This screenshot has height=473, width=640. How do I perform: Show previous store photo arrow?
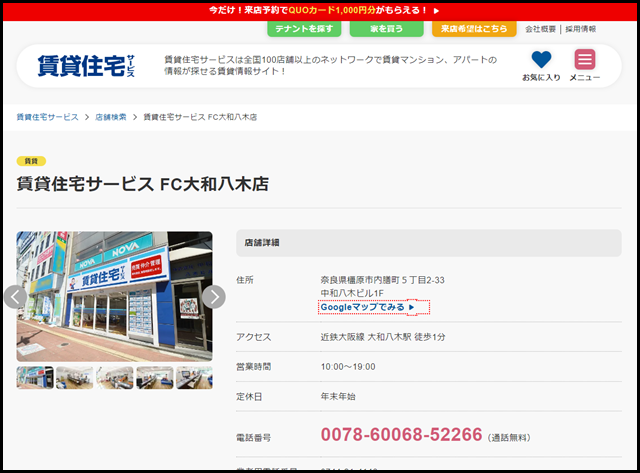(16, 297)
